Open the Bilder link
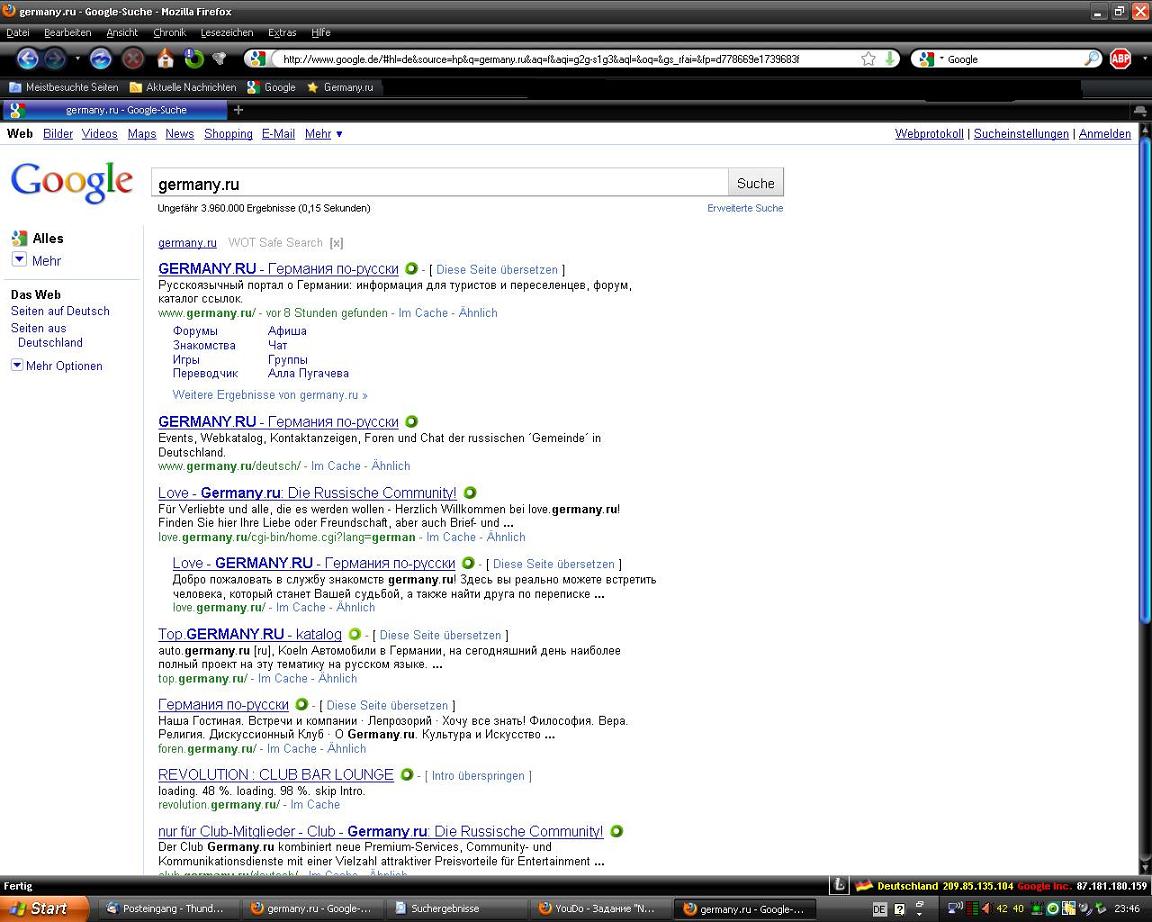The width and height of the screenshot is (1152, 922). (x=58, y=134)
